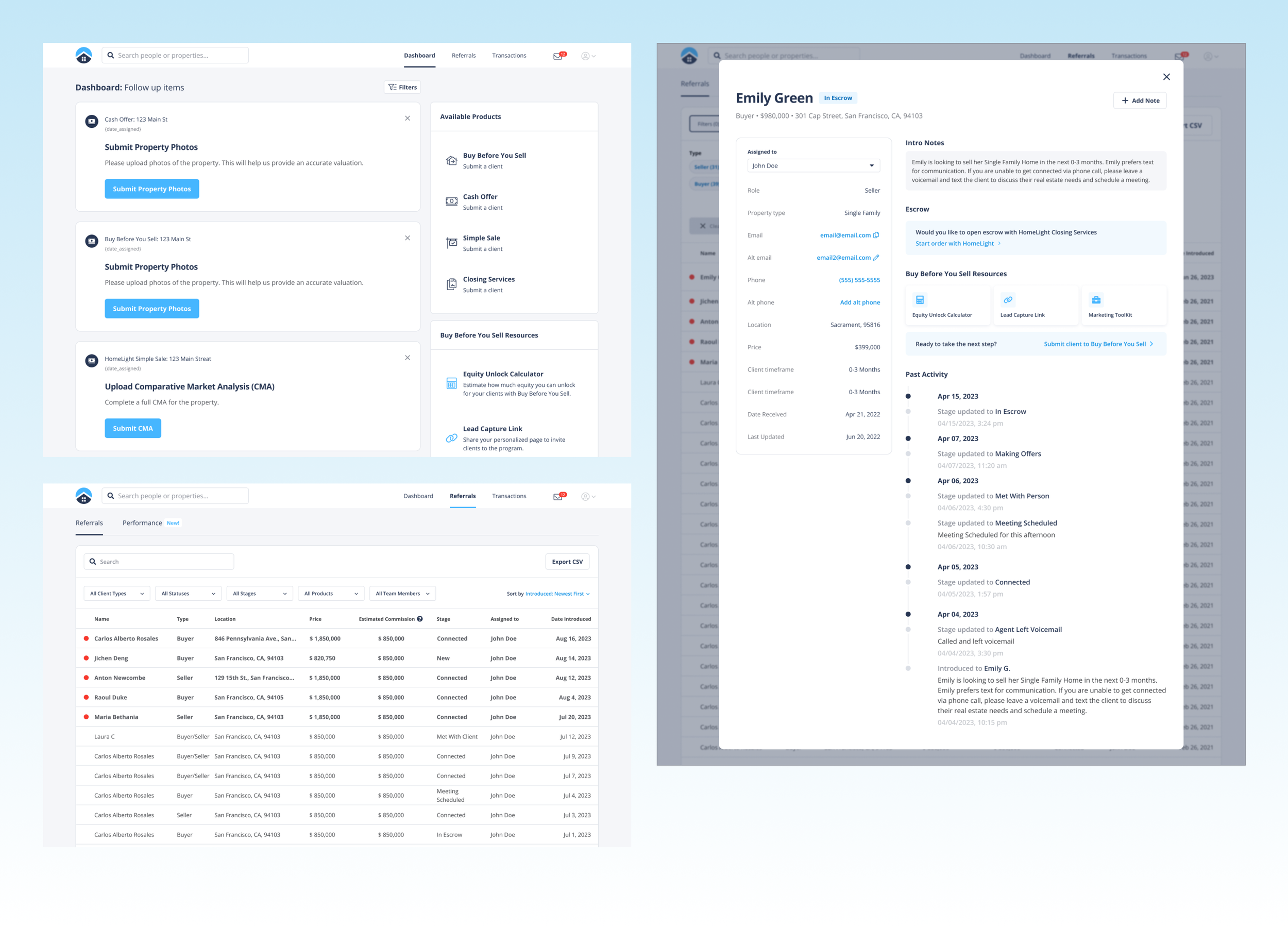Click the Estimated Commission help question icon
The image size is (1288, 928).
[x=420, y=619]
